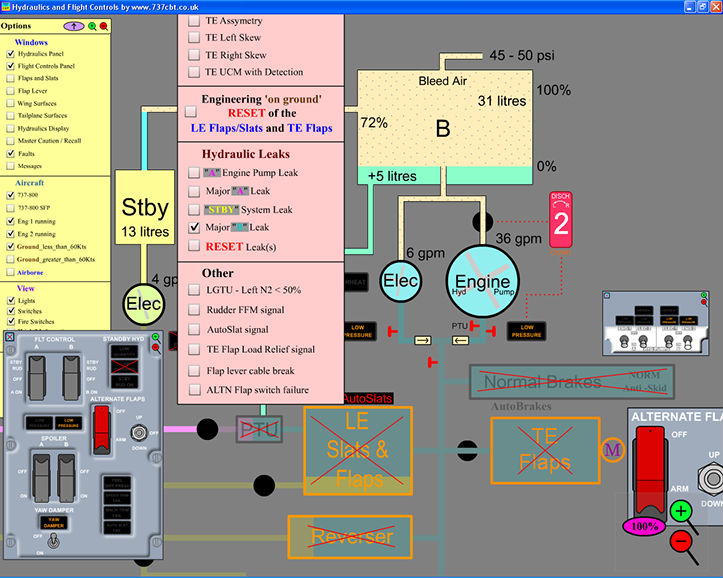Click the orange M motor symbol by TE Flaps
The height and width of the screenshot is (578, 723).
click(612, 449)
